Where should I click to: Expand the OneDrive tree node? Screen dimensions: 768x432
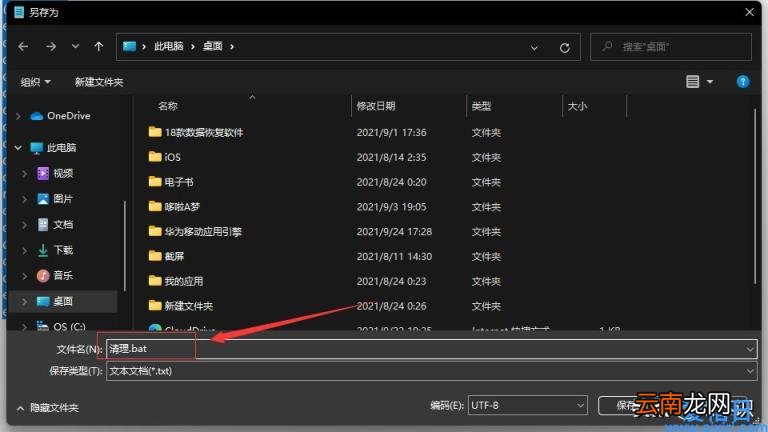[x=18, y=116]
